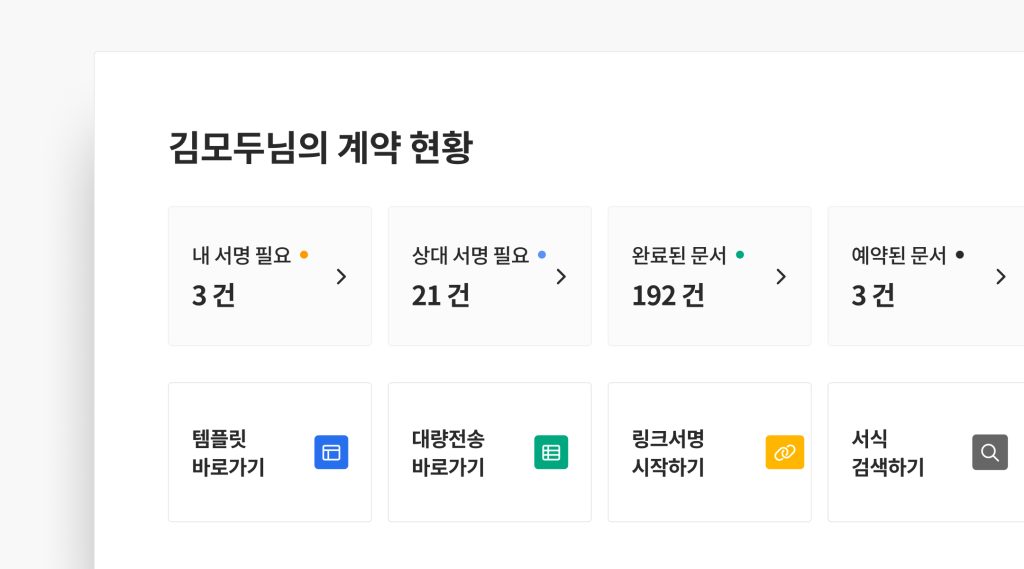Click the blue template layout icon
The width and height of the screenshot is (1024, 569).
tap(331, 452)
